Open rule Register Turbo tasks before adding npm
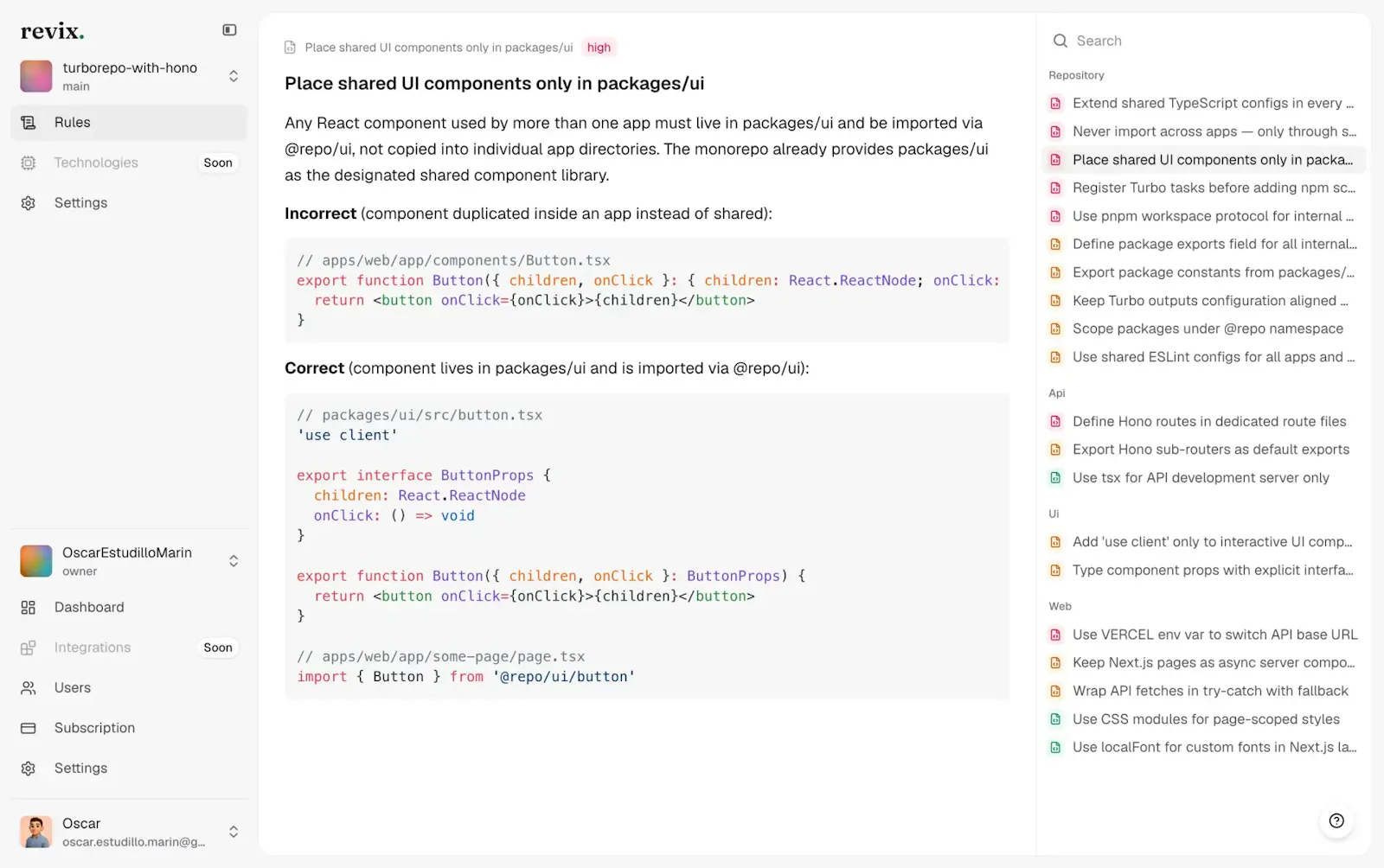Image resolution: width=1384 pixels, height=868 pixels. [x=1203, y=188]
